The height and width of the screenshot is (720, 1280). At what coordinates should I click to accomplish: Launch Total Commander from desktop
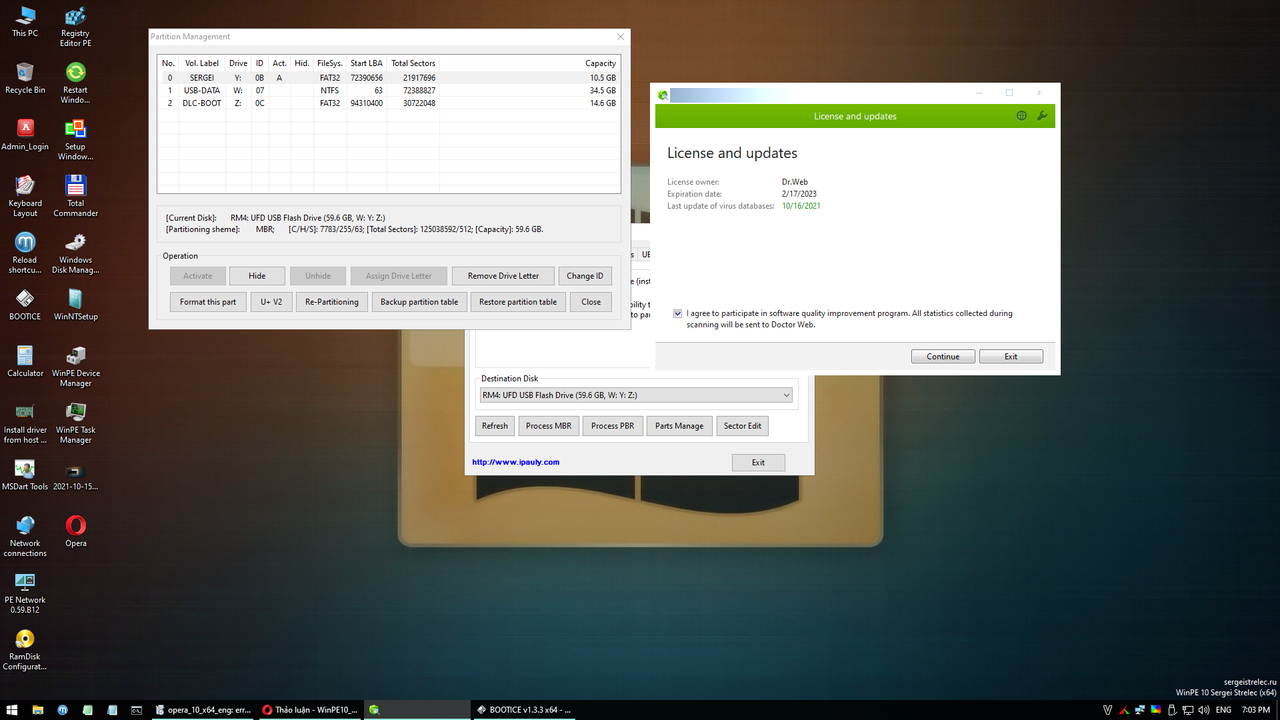pos(75,197)
